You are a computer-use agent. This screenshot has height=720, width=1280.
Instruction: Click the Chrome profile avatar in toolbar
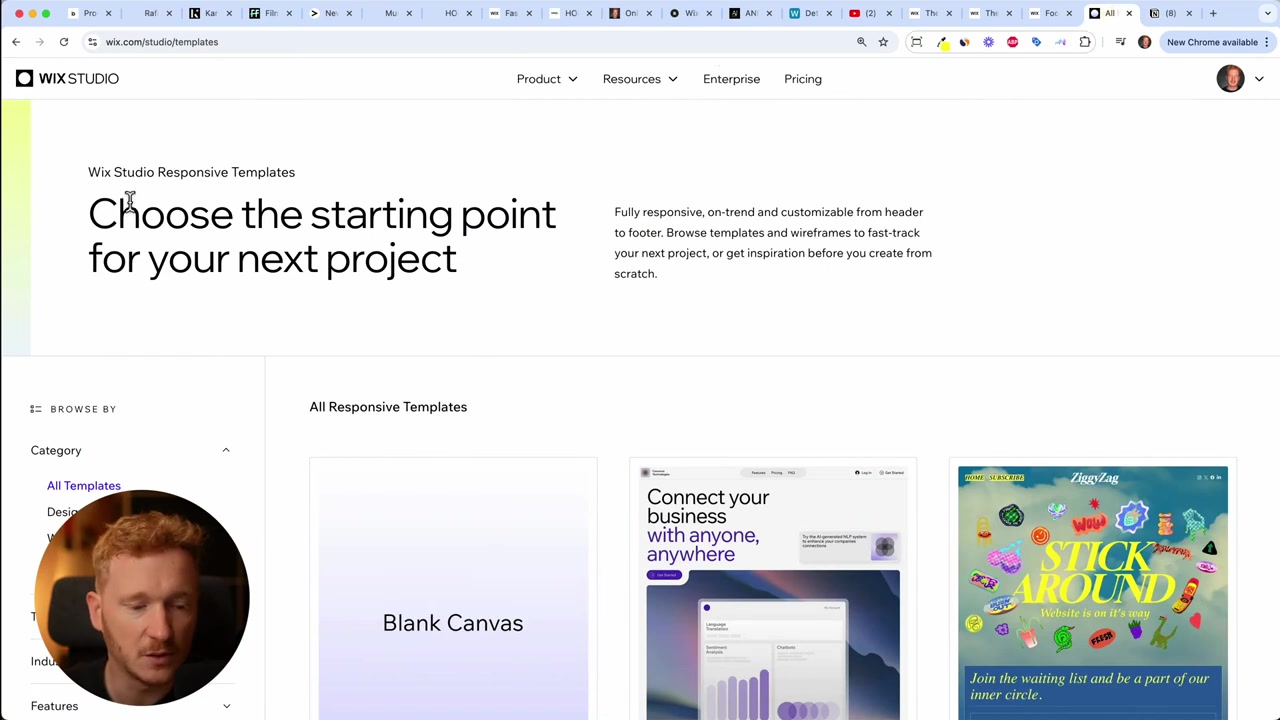(1145, 42)
